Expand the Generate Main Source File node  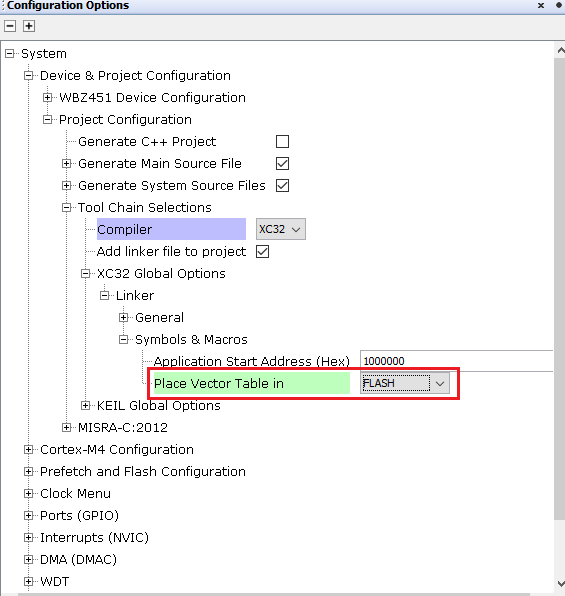click(67, 163)
